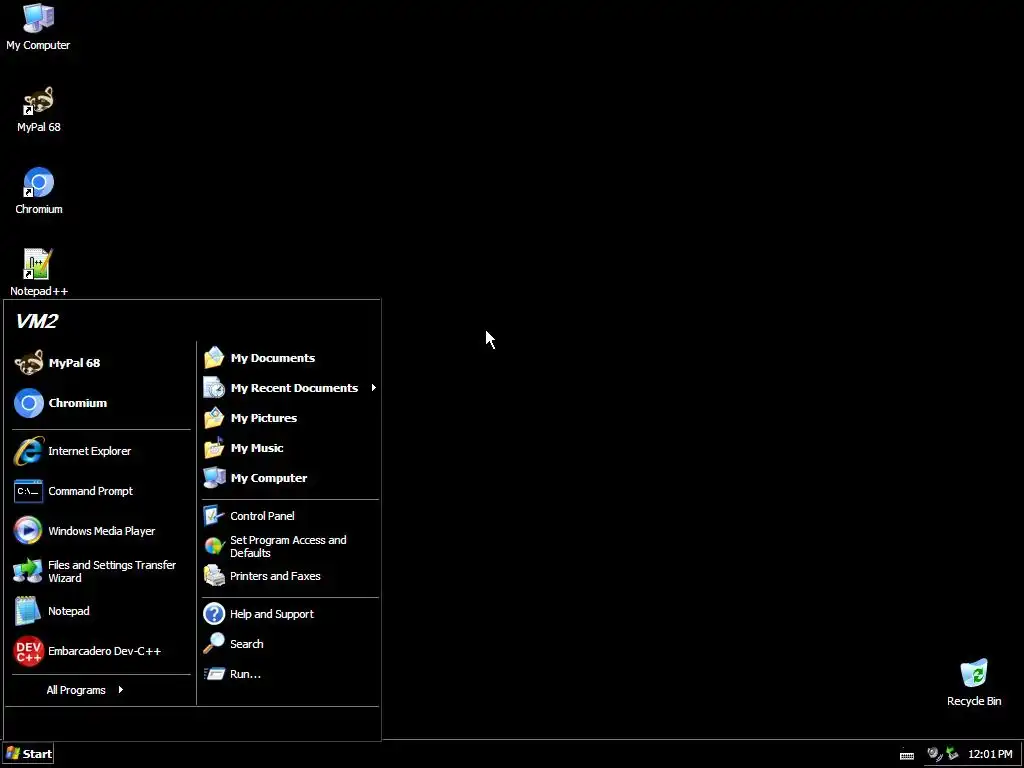
Task: Click the My Pictures folder icon
Action: (214, 418)
